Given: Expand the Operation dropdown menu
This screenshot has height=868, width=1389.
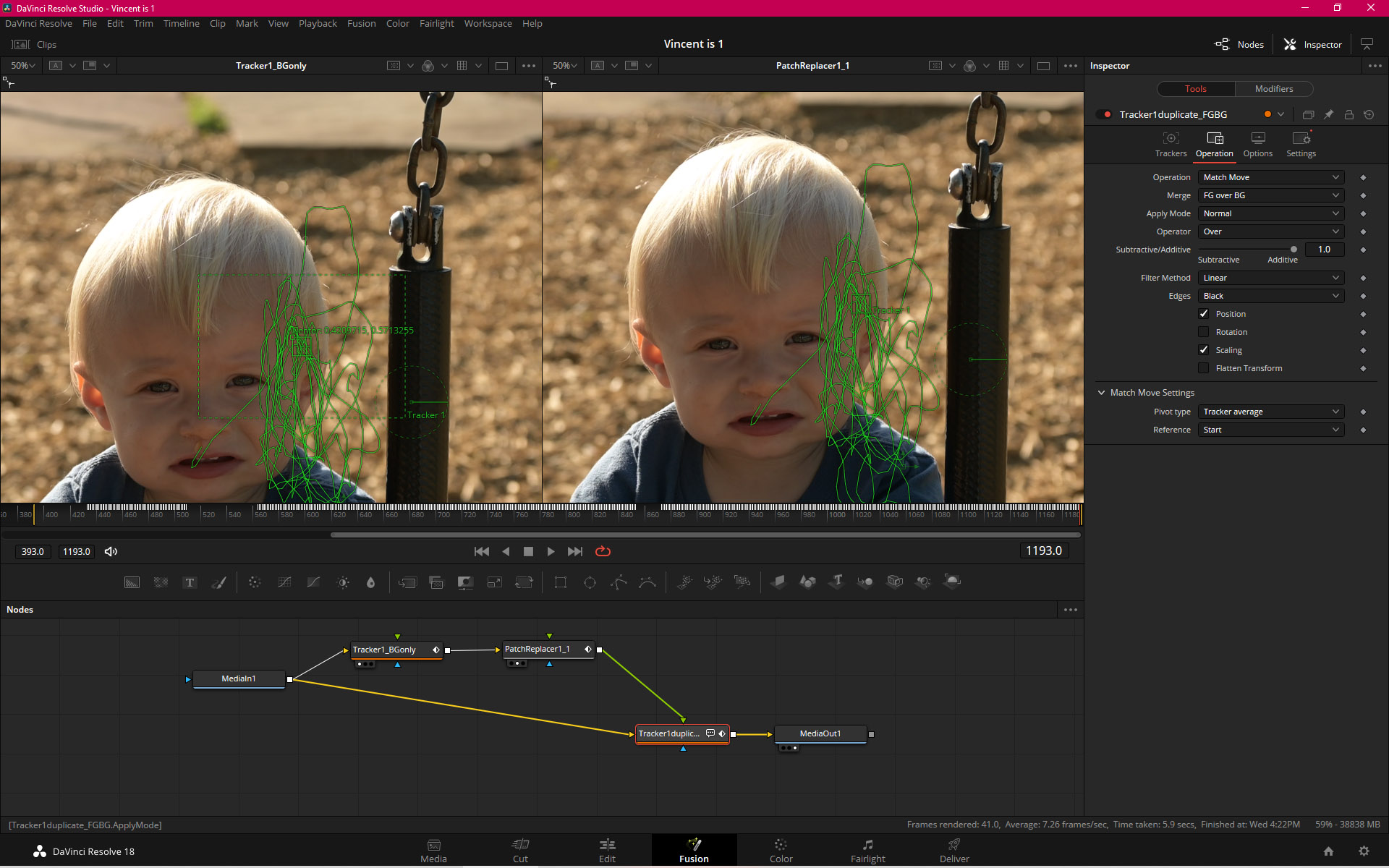Looking at the screenshot, I should pyautogui.click(x=1270, y=177).
